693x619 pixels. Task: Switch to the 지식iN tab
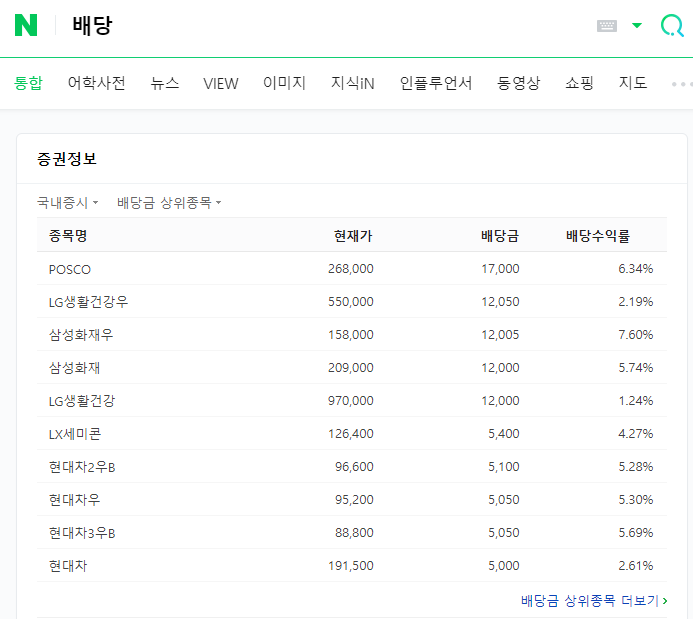tap(352, 83)
